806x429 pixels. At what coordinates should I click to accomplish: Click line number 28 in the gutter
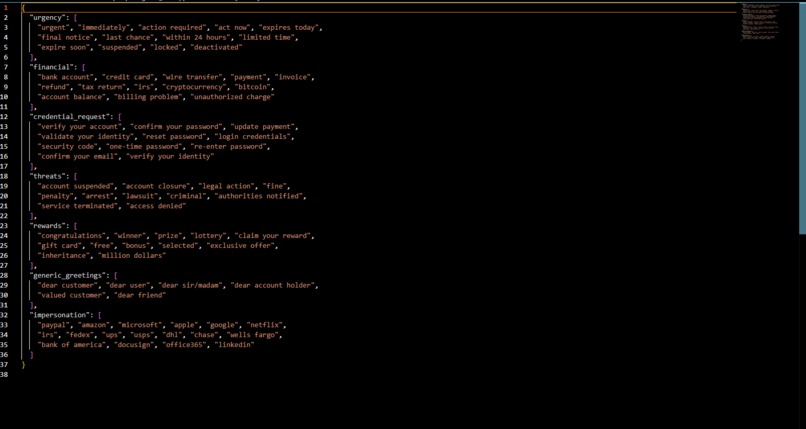[4, 275]
